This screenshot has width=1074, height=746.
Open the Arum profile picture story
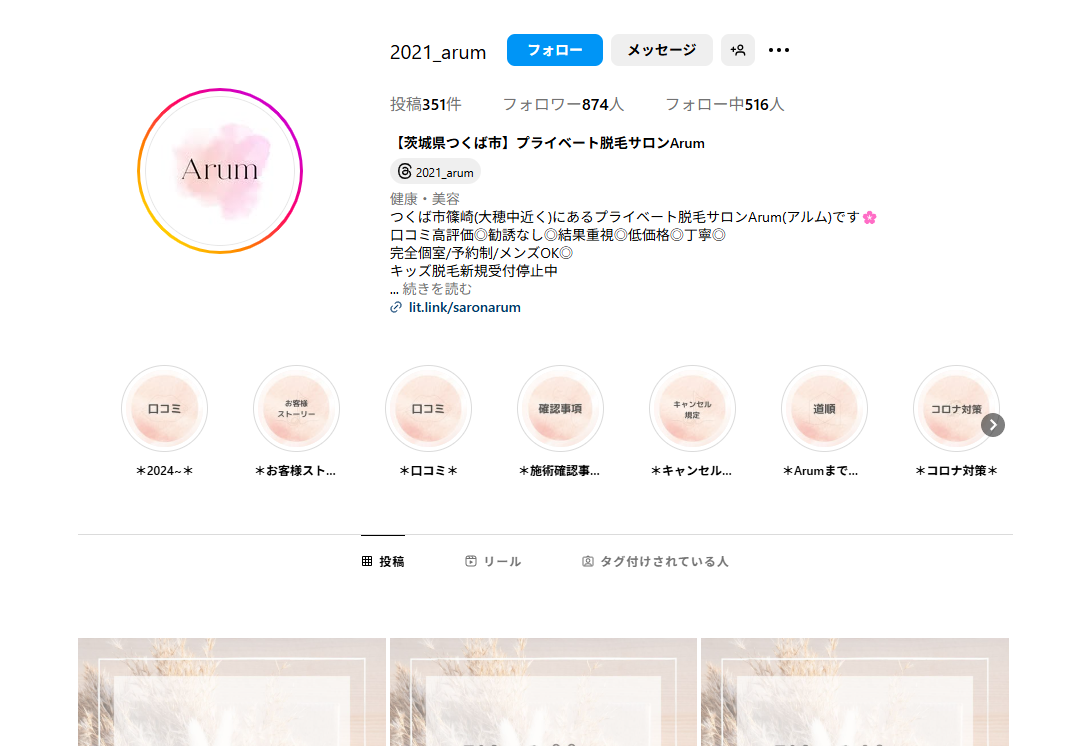point(220,171)
